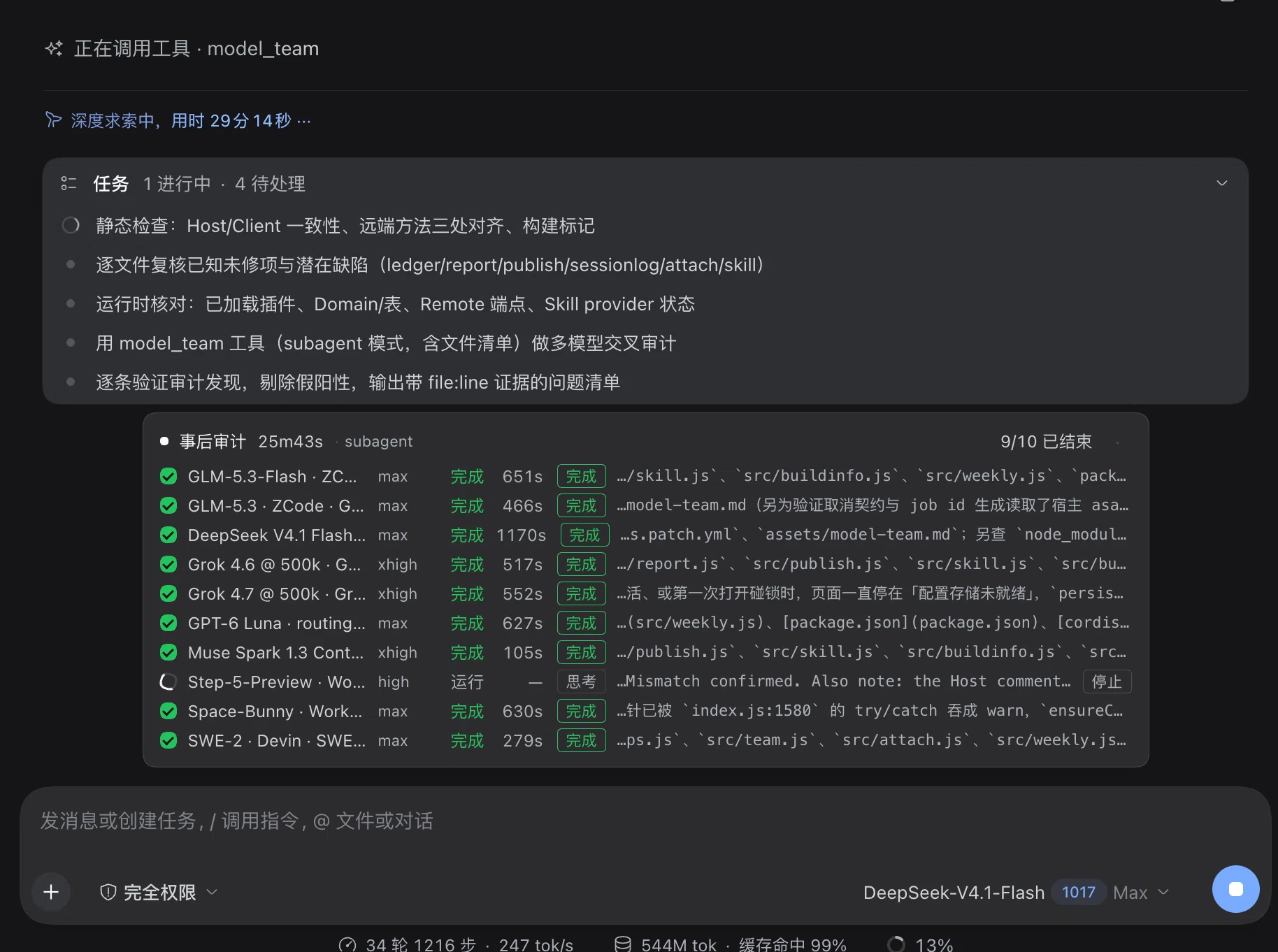1278x952 pixels.
Task: Click the 完成 badge in Grok 4.7 row
Action: (581, 593)
